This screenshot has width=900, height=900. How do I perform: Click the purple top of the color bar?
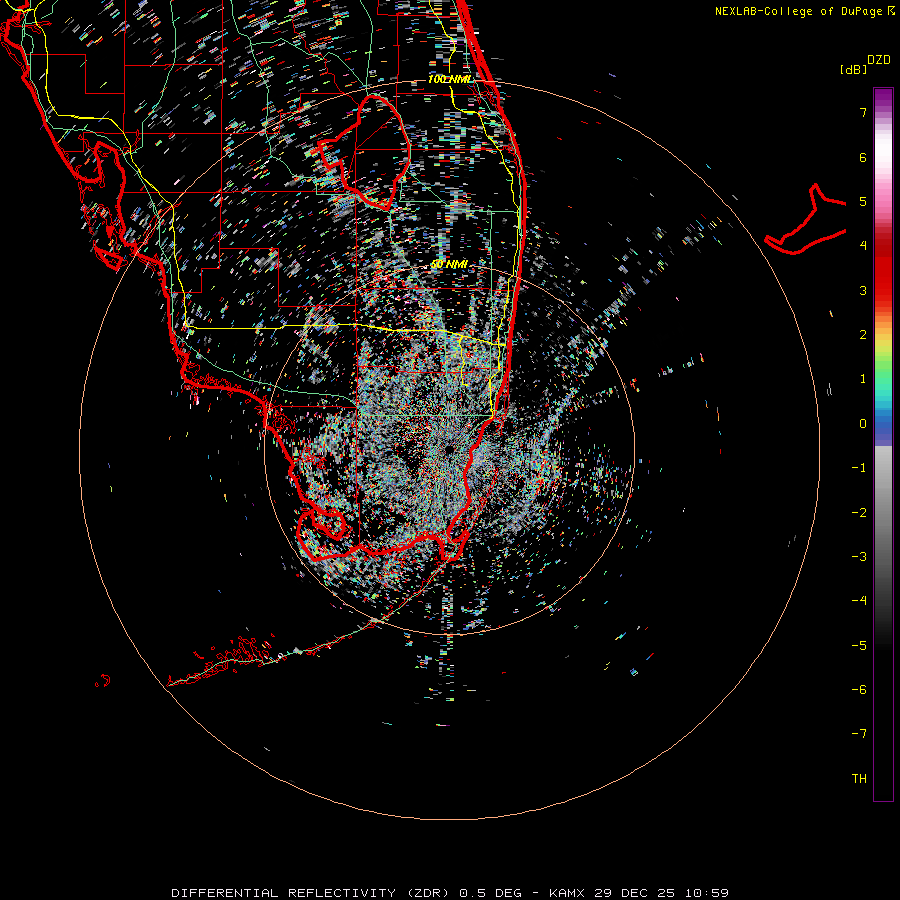click(x=883, y=98)
